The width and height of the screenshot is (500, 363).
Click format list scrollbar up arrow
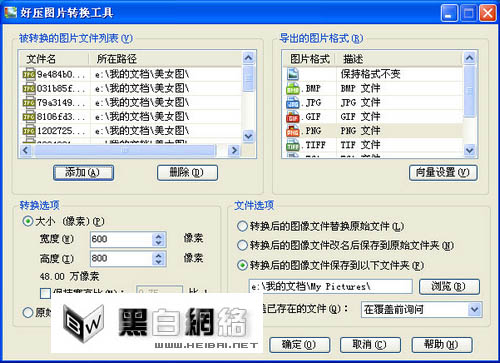point(469,58)
